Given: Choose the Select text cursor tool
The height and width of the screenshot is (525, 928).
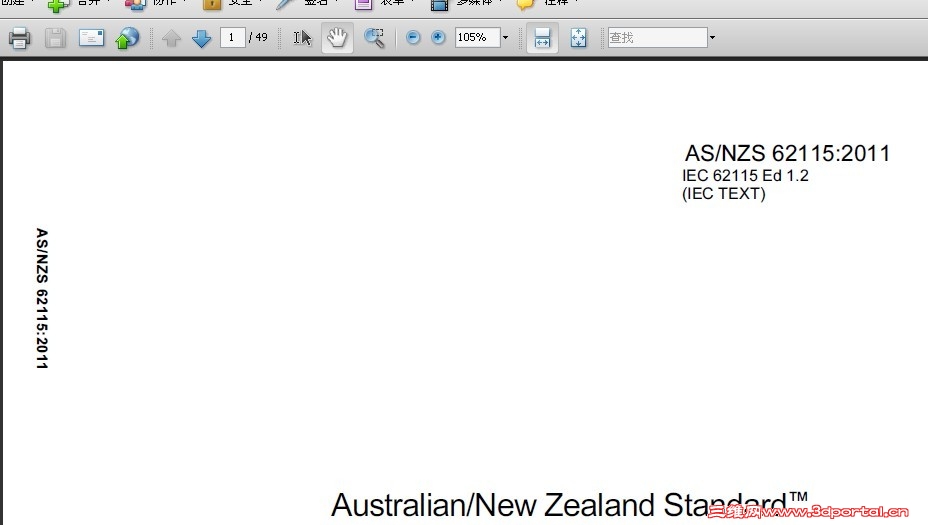Looking at the screenshot, I should (302, 38).
